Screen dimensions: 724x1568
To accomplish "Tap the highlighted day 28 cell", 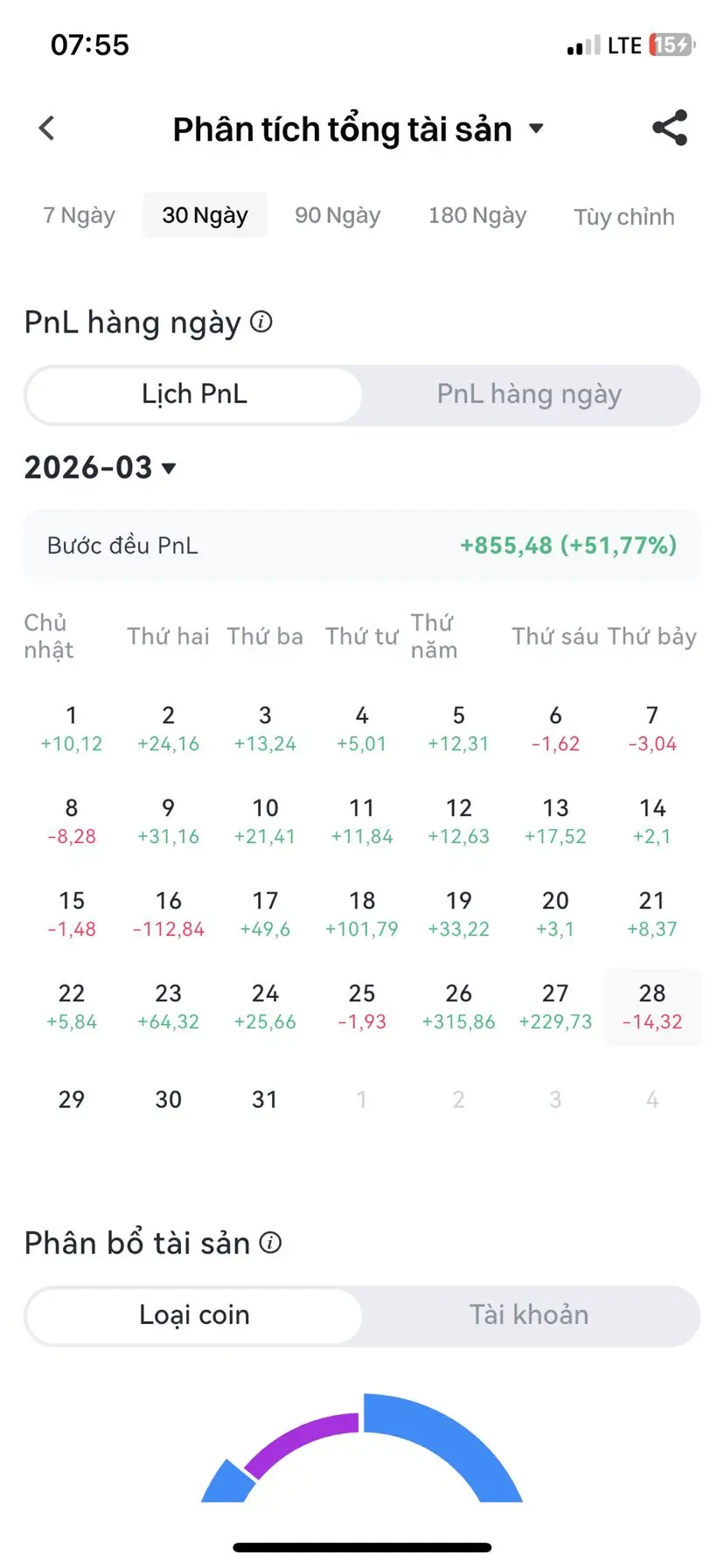I will tap(652, 1007).
